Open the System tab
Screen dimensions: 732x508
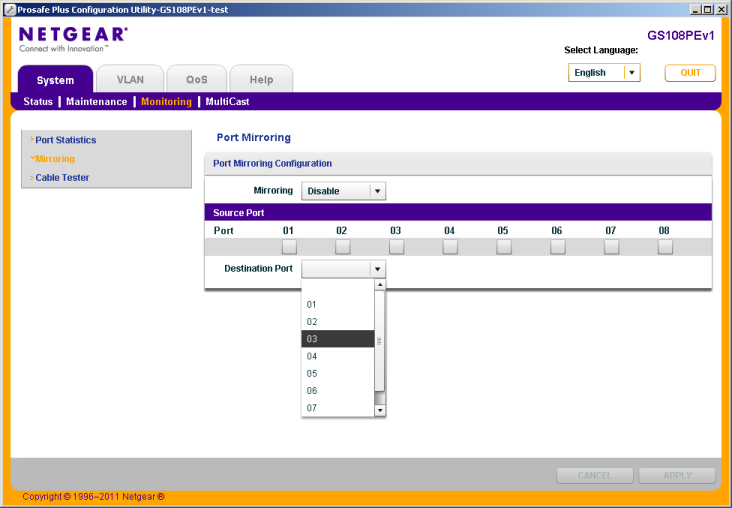pyautogui.click(x=55, y=79)
